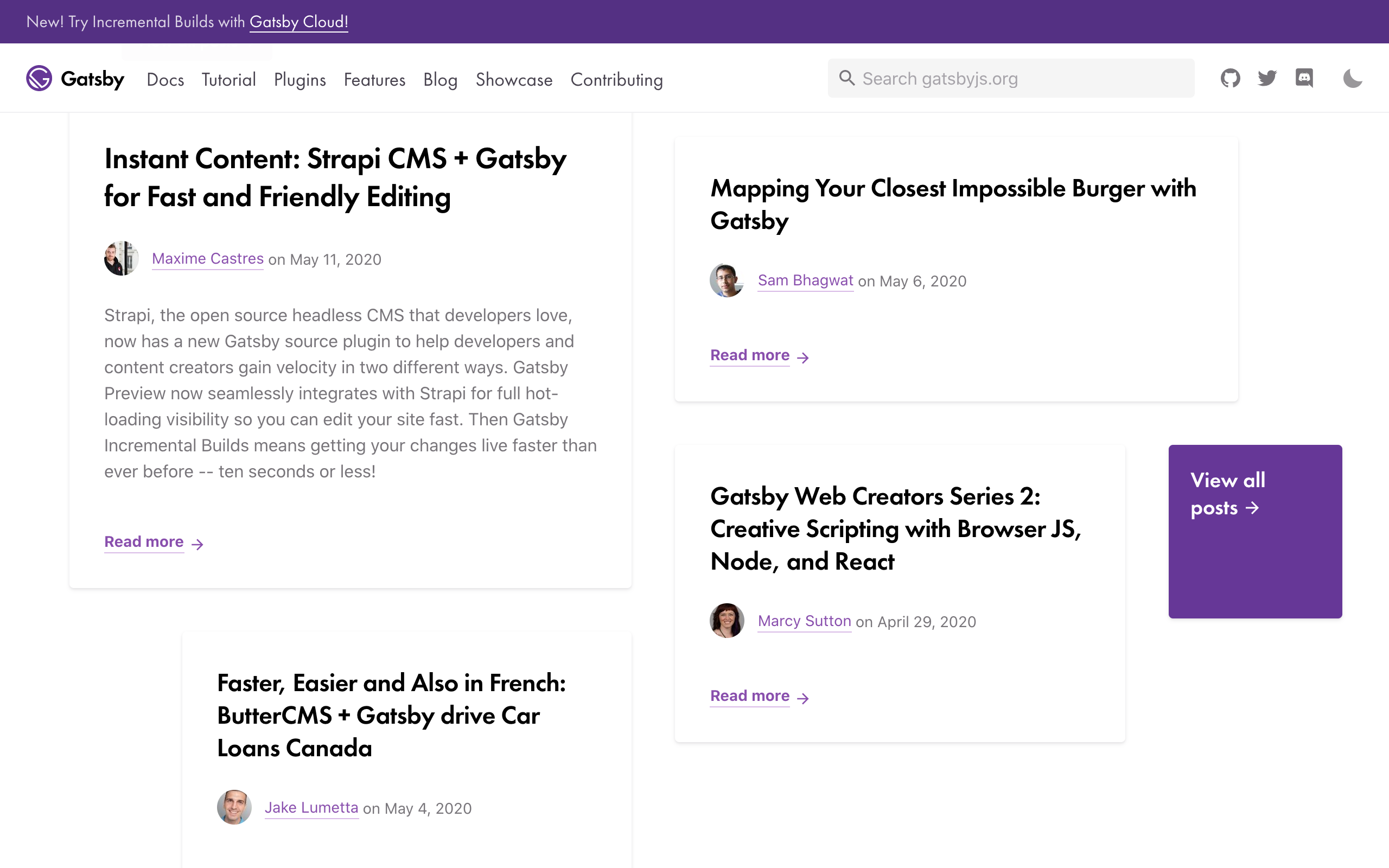This screenshot has width=1389, height=868.
Task: Click the Gatsby logo icon
Action: 38,79
